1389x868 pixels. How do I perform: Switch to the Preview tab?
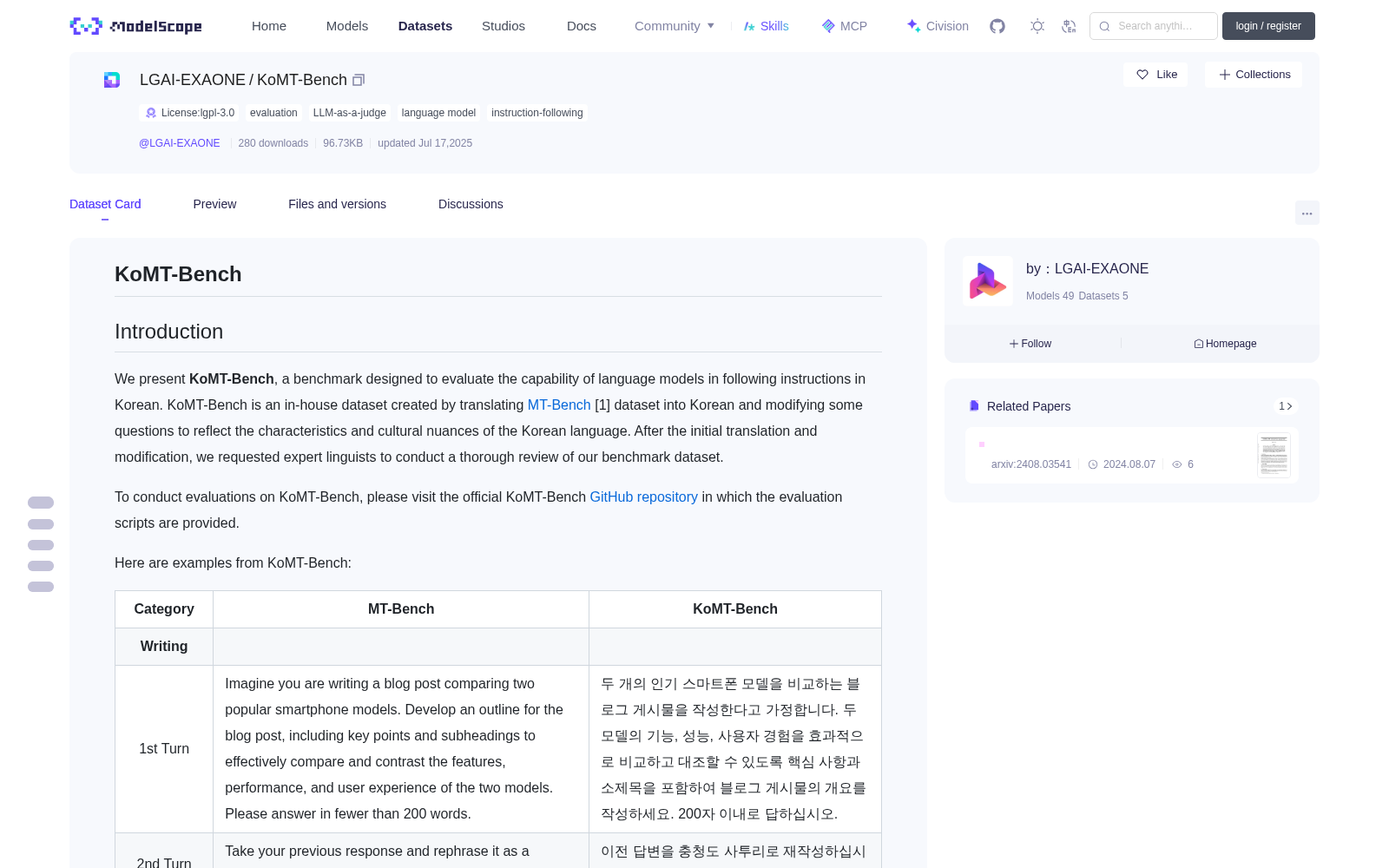[x=214, y=204]
